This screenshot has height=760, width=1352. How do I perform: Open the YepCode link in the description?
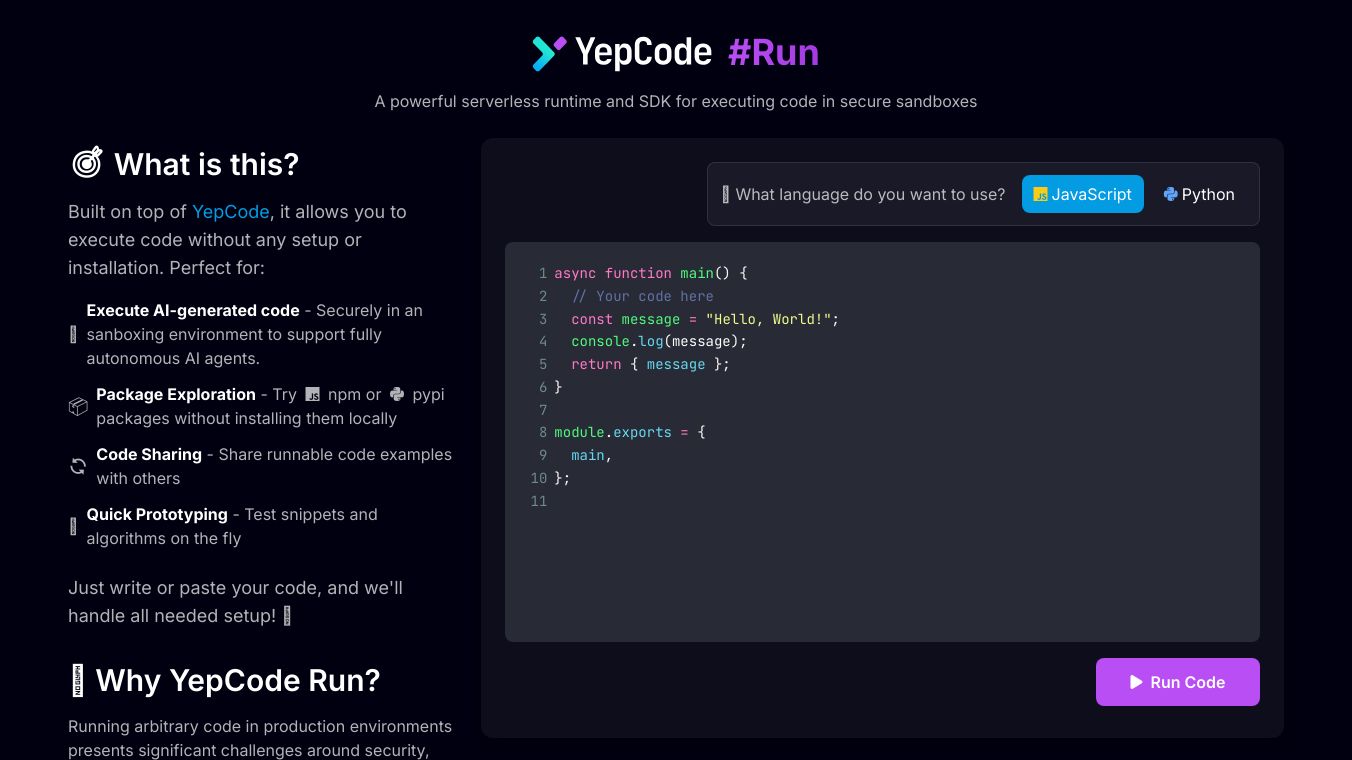coord(230,212)
